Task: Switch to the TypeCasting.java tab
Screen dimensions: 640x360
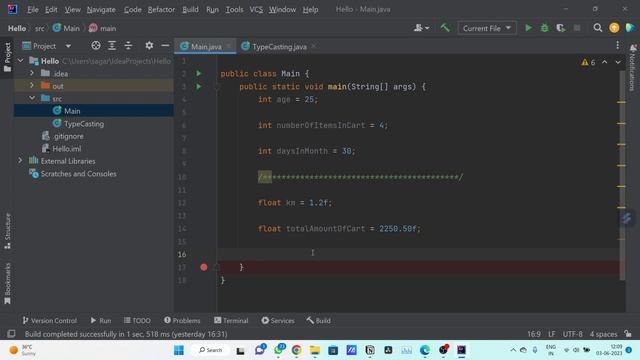Action: (x=279, y=47)
